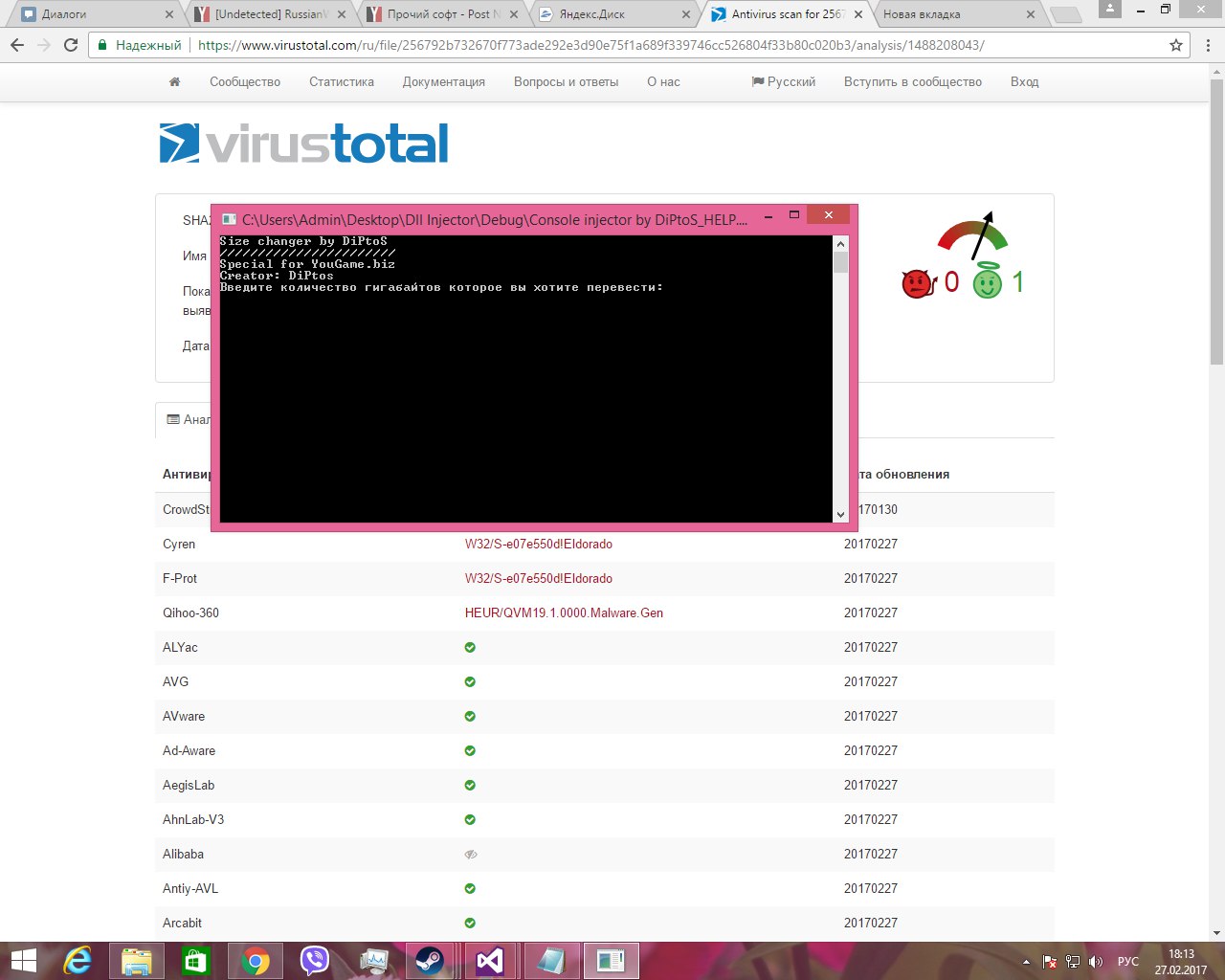1225x980 pixels.
Task: Open the О нас link
Action: [x=663, y=82]
